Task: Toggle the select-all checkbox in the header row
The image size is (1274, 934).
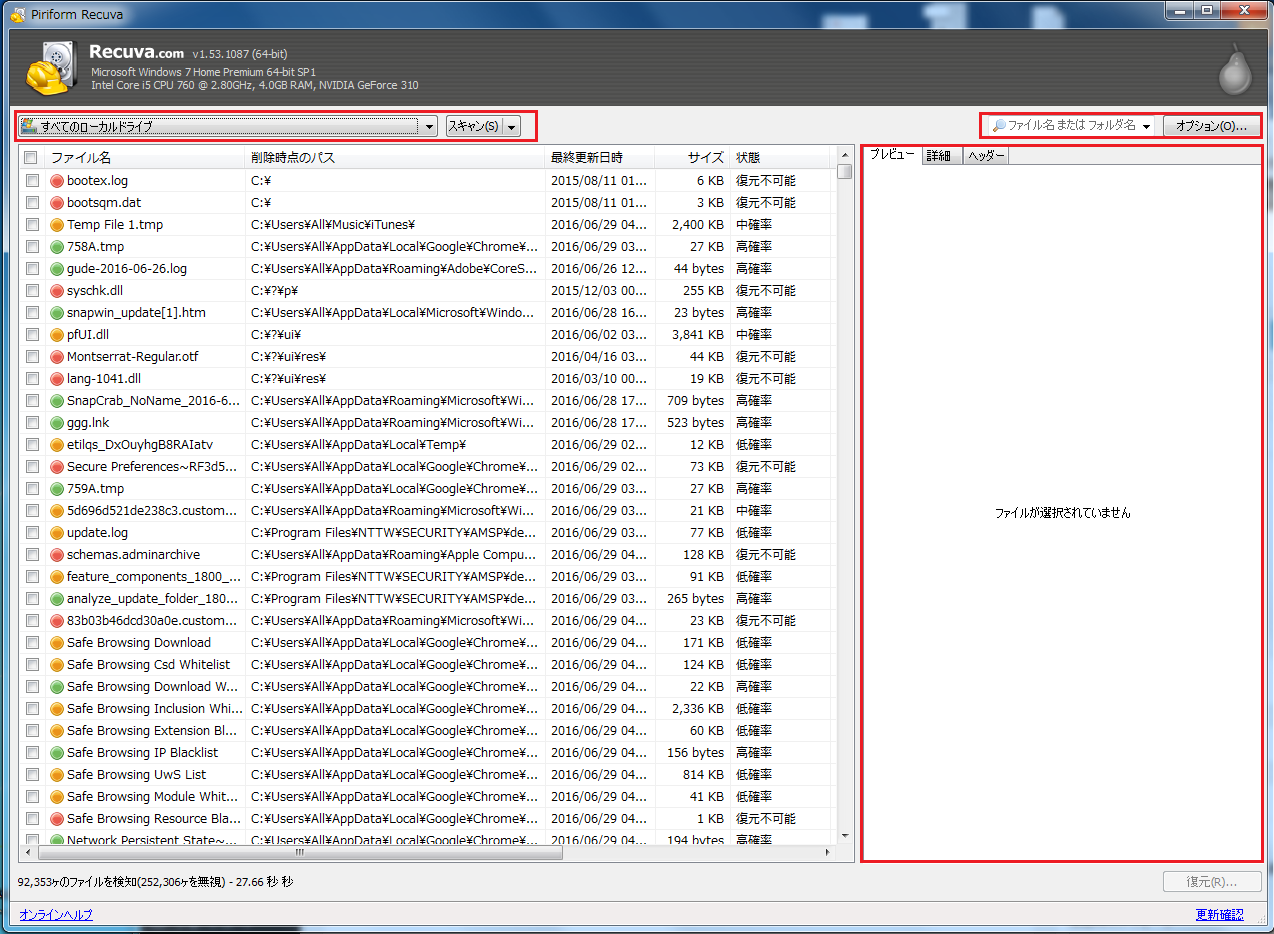Action: (x=31, y=158)
